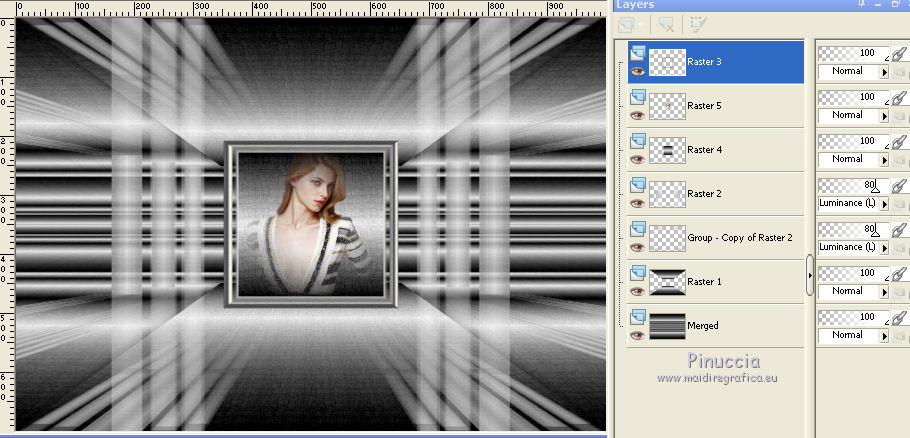Click the raster layer type icon of Raster 5
Image resolution: width=910 pixels, height=438 pixels.
tap(638, 97)
